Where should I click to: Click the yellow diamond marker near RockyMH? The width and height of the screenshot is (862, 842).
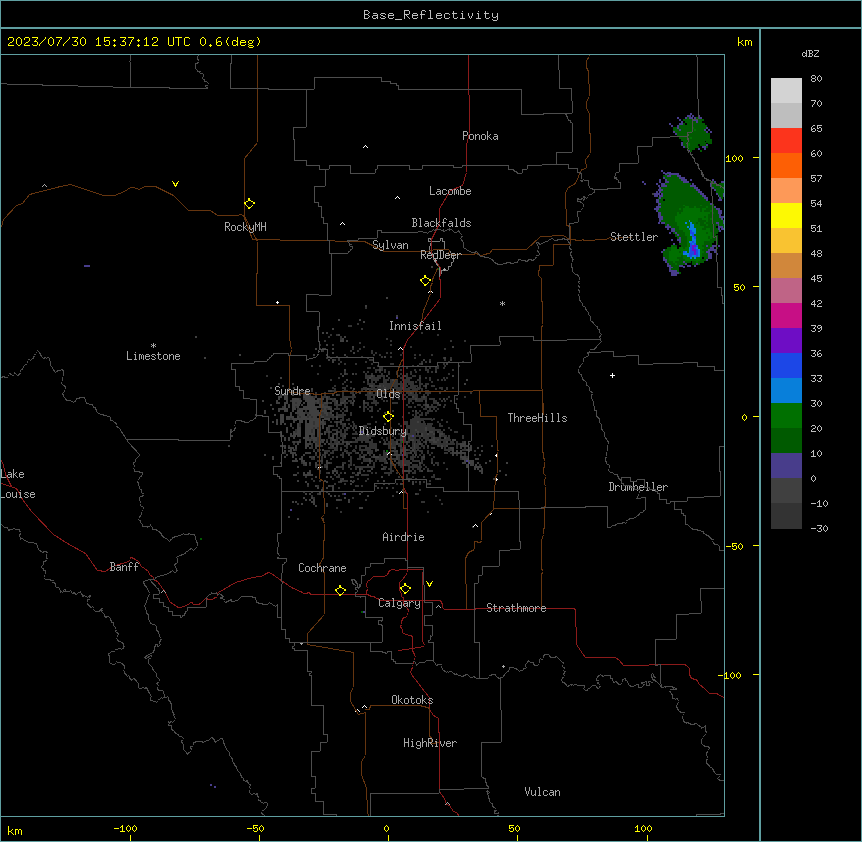tap(249, 204)
